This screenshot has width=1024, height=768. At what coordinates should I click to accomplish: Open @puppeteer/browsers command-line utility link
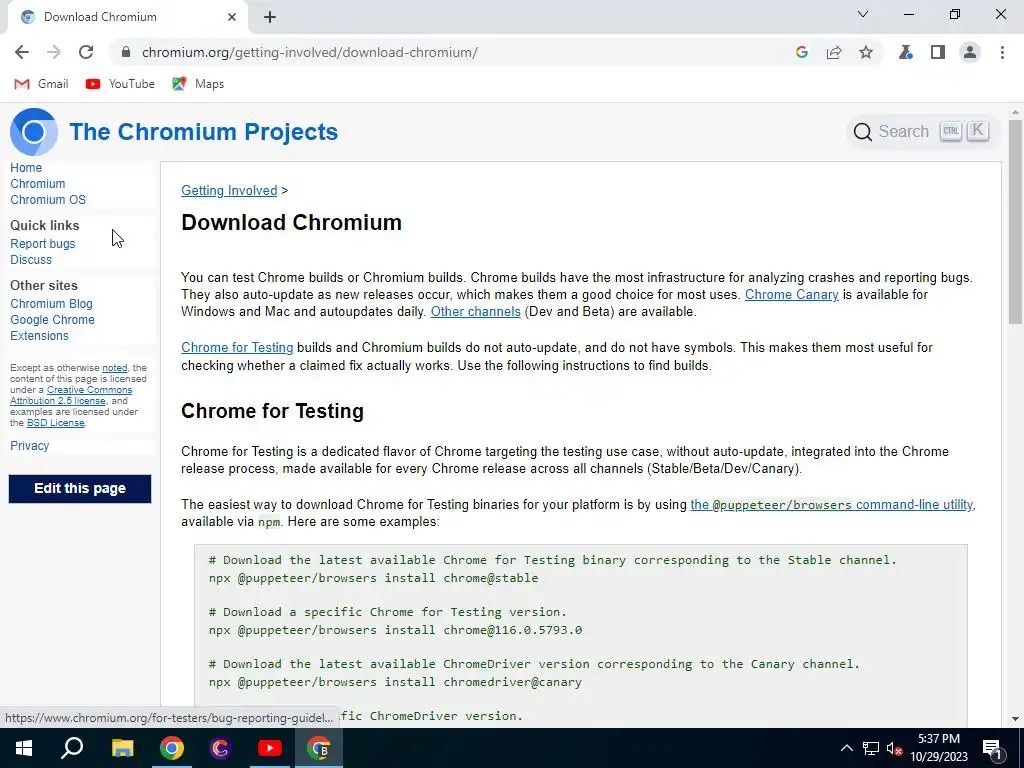click(x=831, y=504)
